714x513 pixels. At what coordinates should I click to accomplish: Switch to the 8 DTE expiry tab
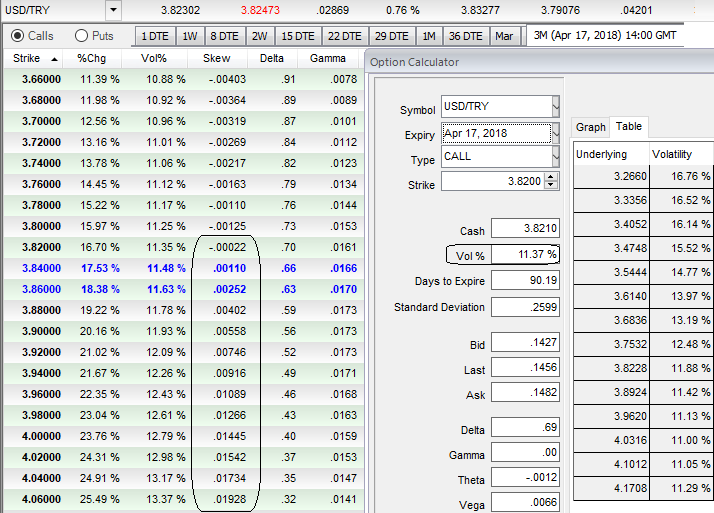[x=222, y=36]
